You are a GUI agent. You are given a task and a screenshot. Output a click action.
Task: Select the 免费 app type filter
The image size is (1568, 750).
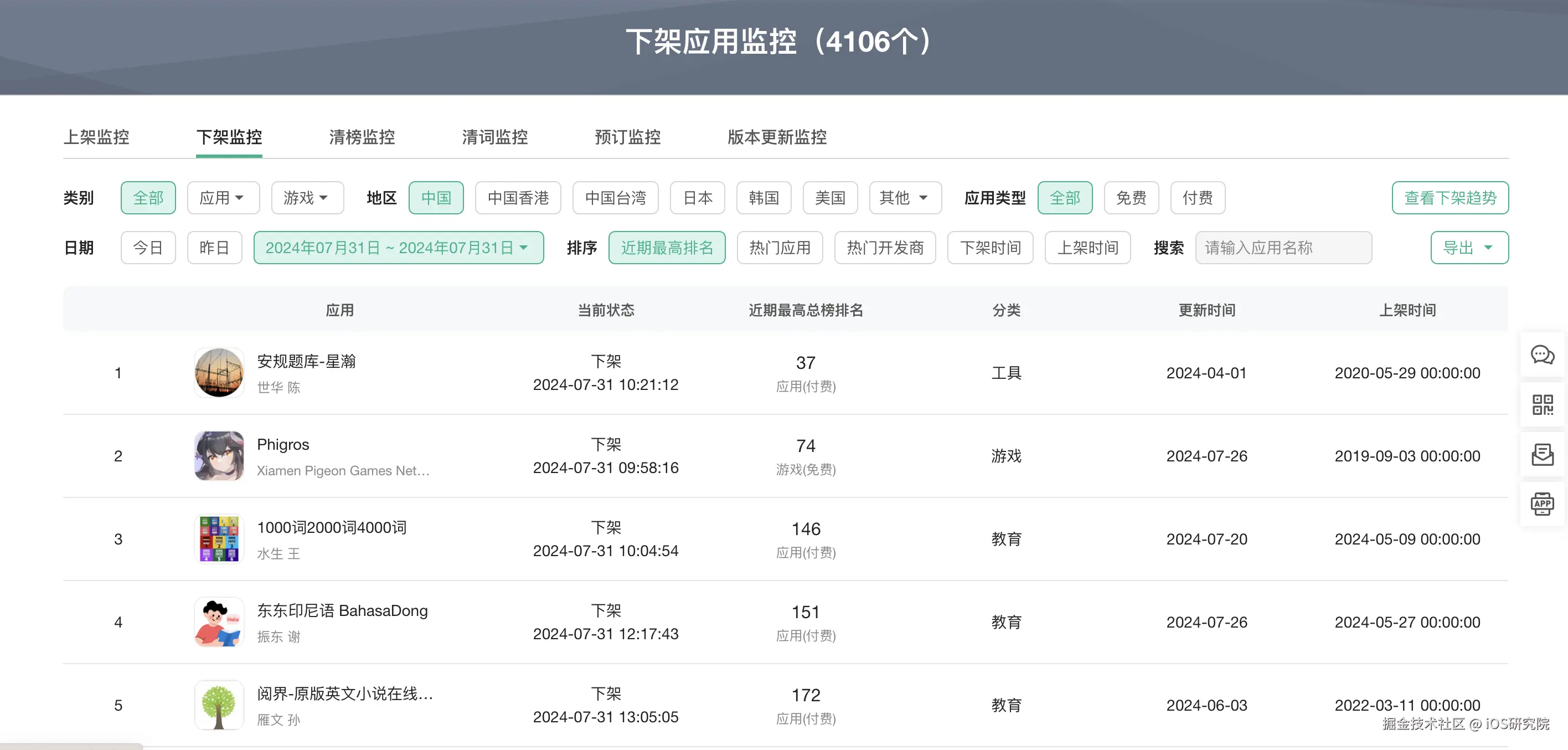pyautogui.click(x=1131, y=198)
